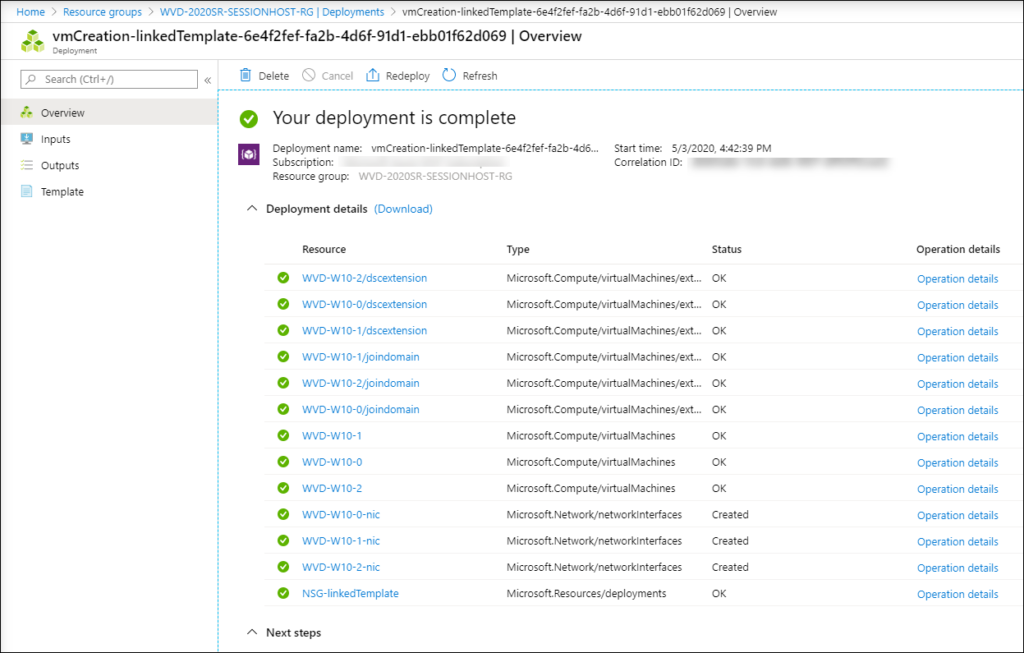The width and height of the screenshot is (1024, 653).
Task: Click the deployment cubes icon in header
Action: (33, 41)
